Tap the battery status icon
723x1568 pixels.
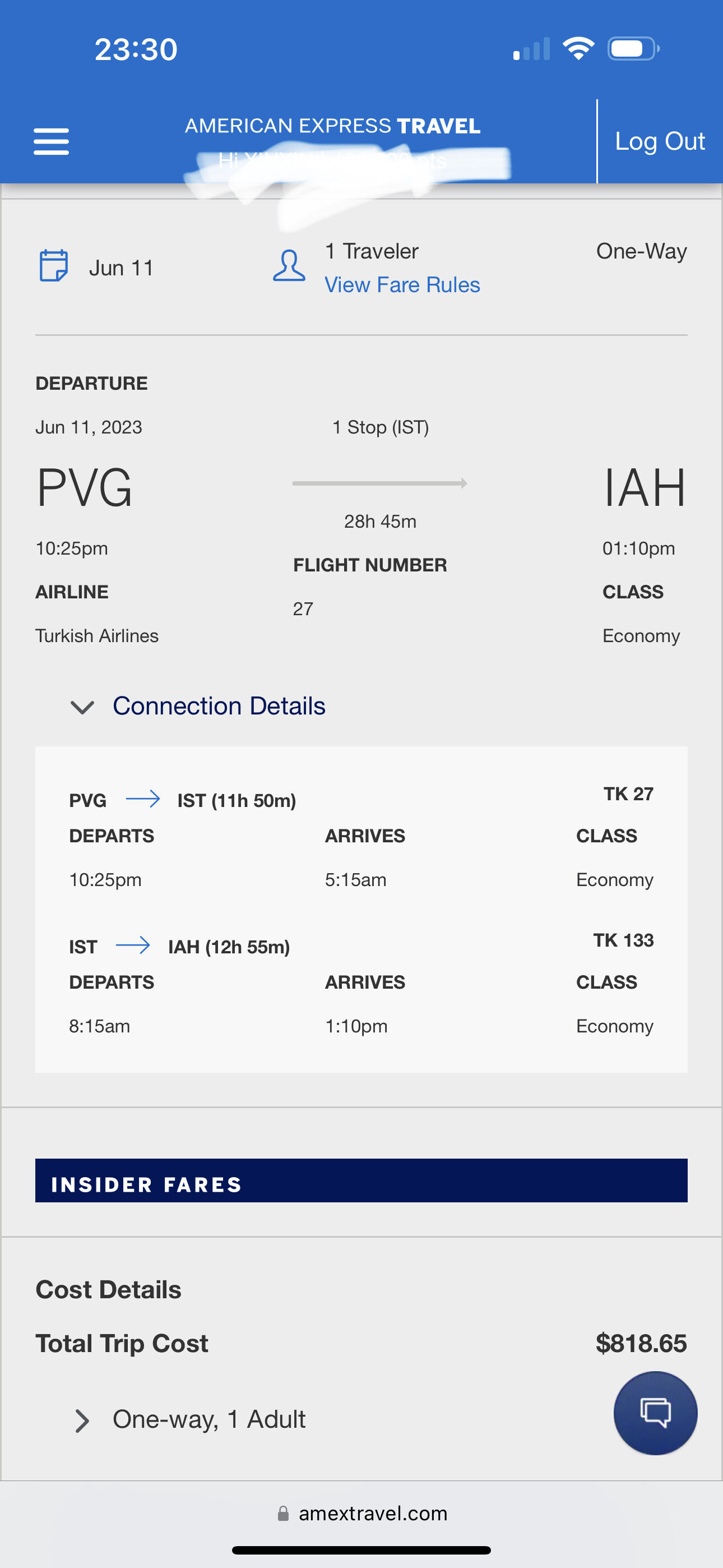point(633,49)
